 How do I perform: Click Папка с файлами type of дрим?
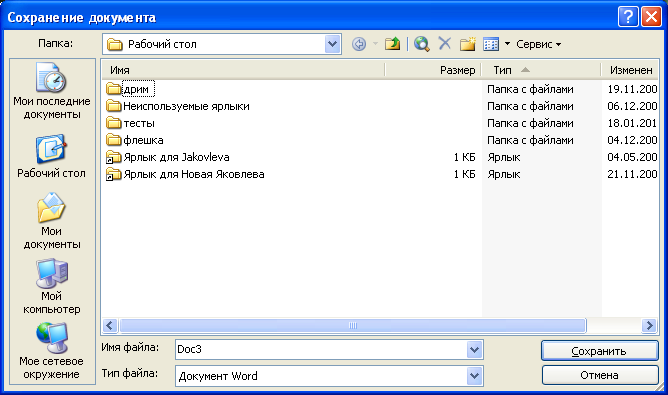pyautogui.click(x=530, y=89)
